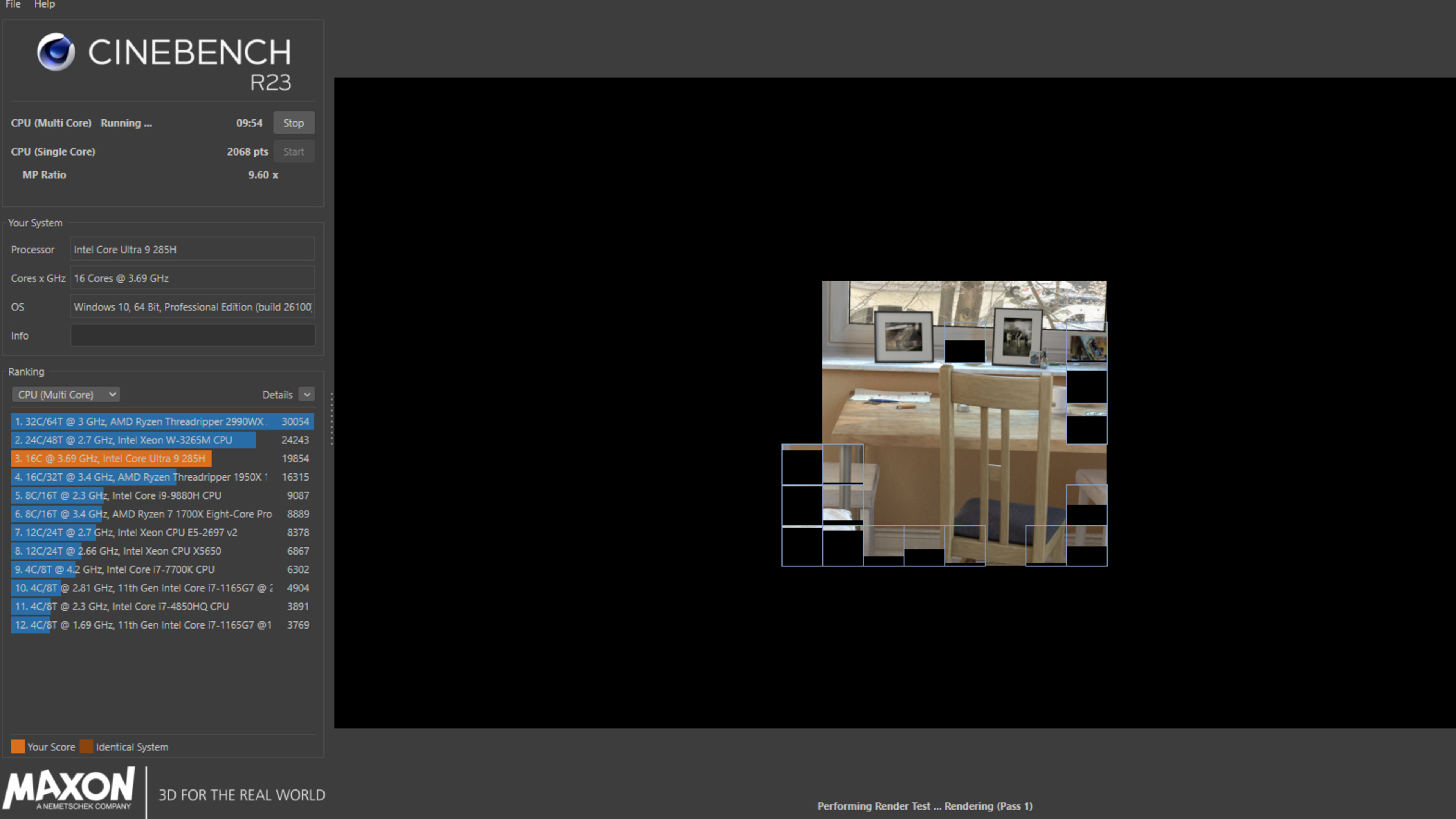1456x819 pixels.
Task: Click the score 19854 value
Action: (295, 459)
